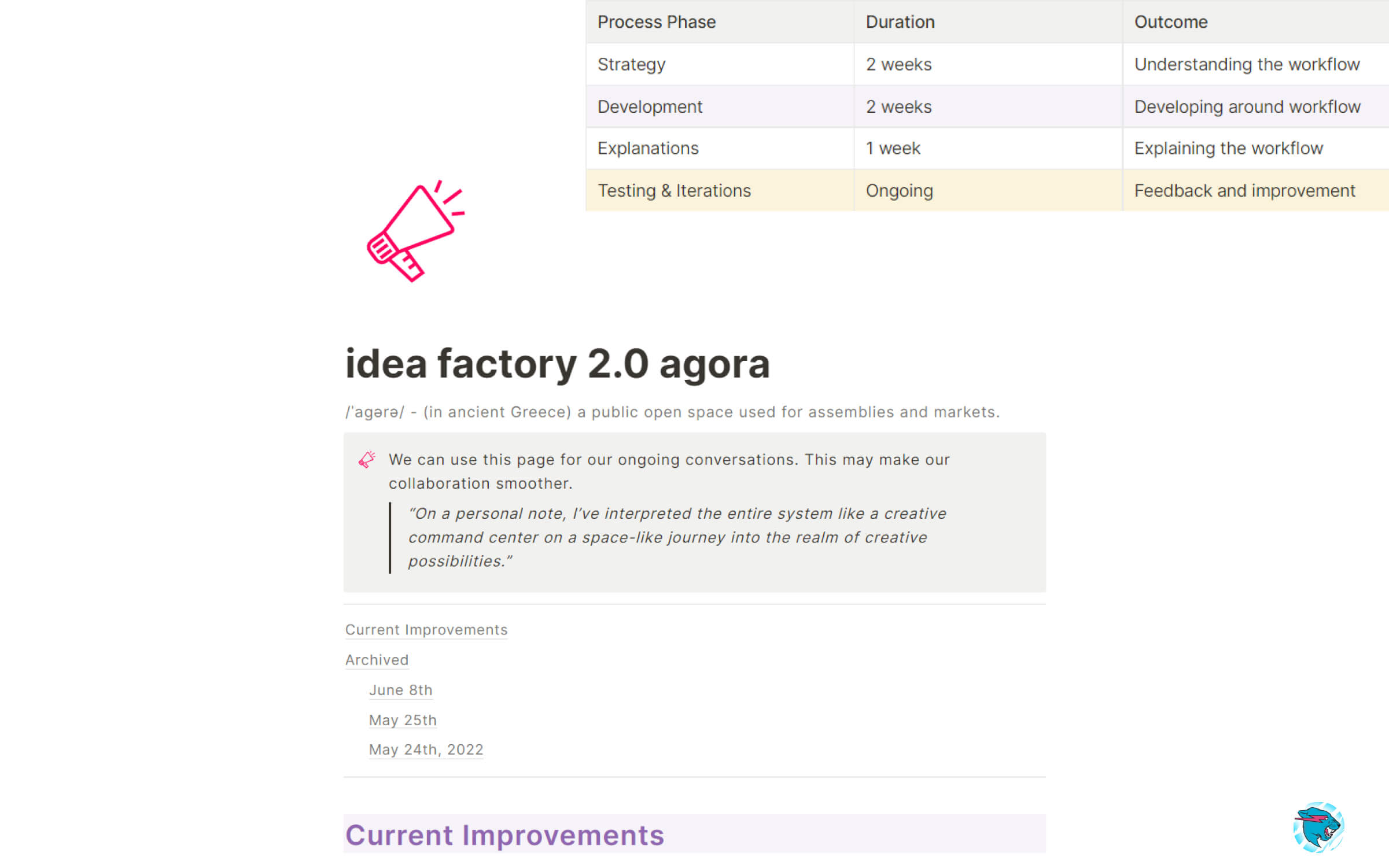The height and width of the screenshot is (868, 1389).
Task: Click the large pink megaphone page icon
Action: pyautogui.click(x=415, y=231)
